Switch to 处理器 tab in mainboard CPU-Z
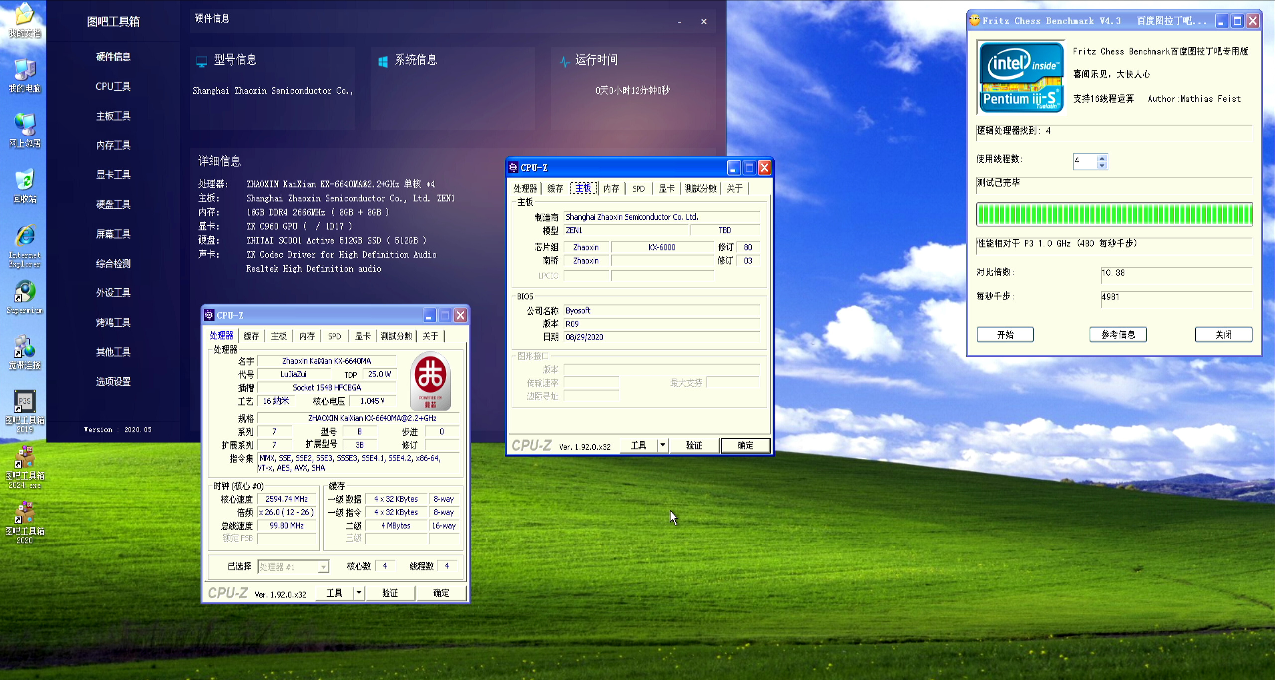Image resolution: width=1275 pixels, height=680 pixels. click(x=525, y=188)
